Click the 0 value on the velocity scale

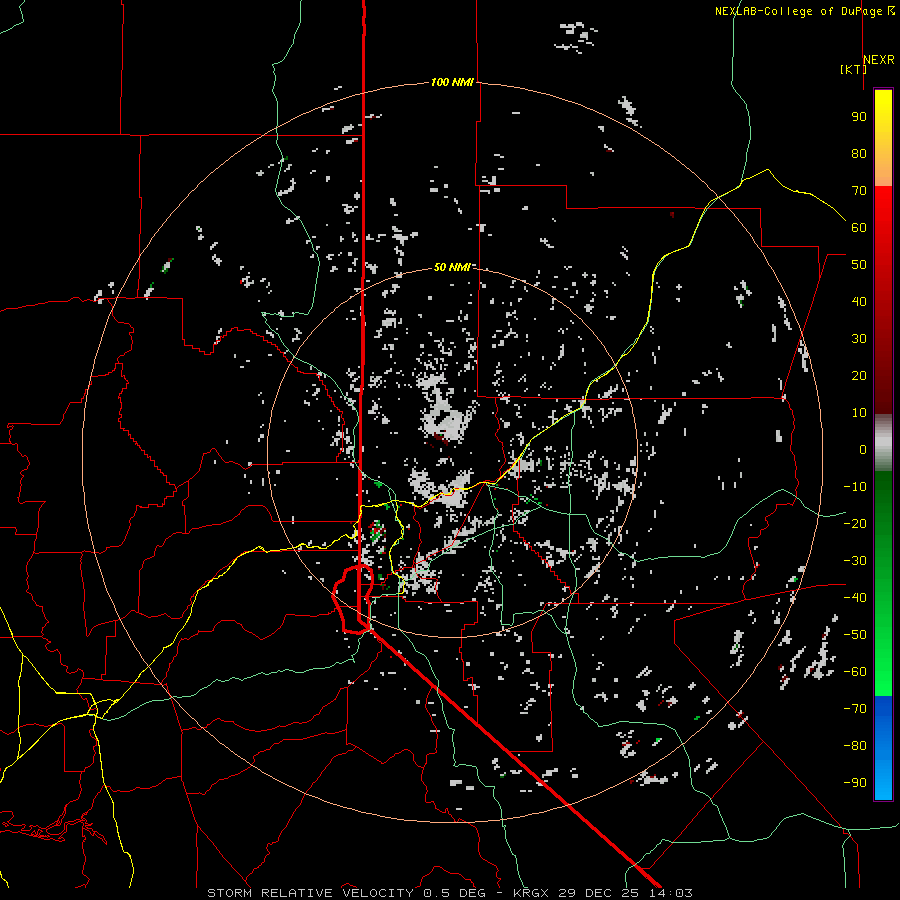(x=863, y=449)
